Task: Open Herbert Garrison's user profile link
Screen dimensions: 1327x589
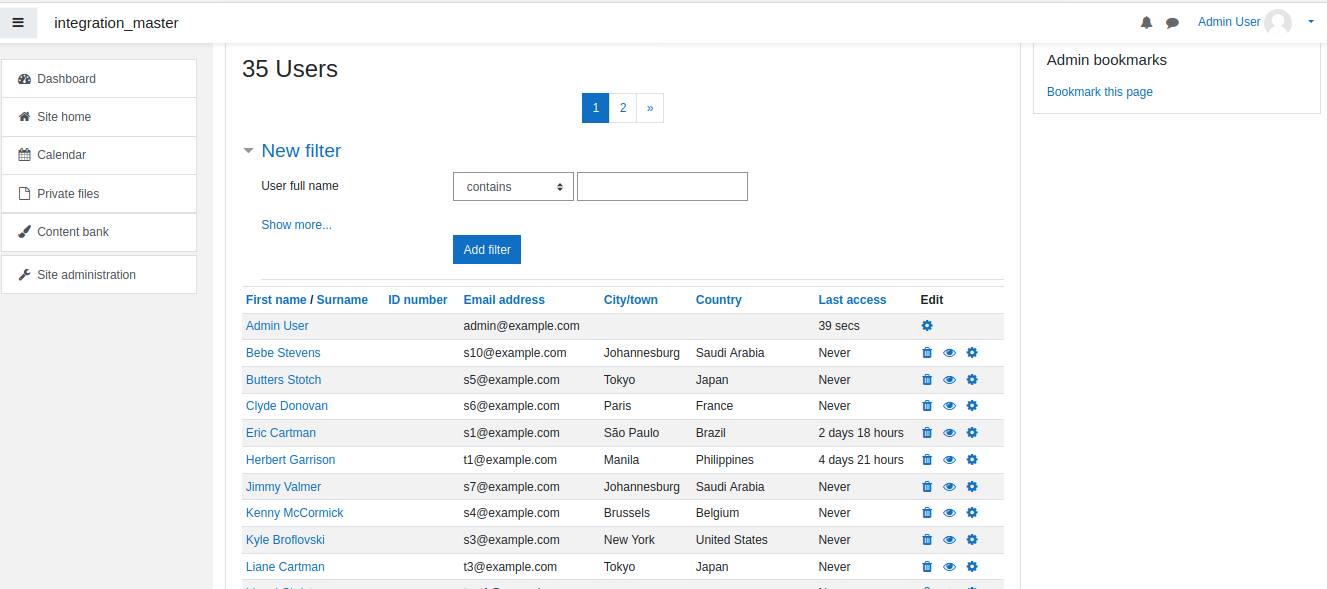Action: pyautogui.click(x=291, y=460)
